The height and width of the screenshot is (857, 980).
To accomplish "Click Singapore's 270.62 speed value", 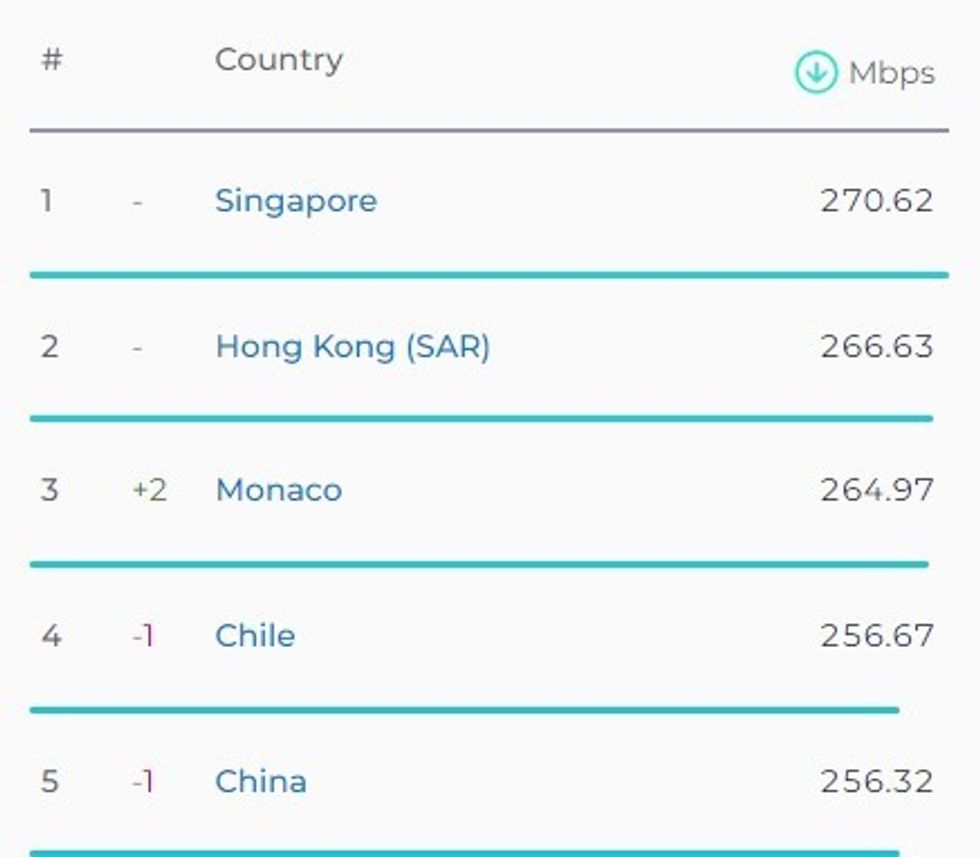I will point(876,201).
